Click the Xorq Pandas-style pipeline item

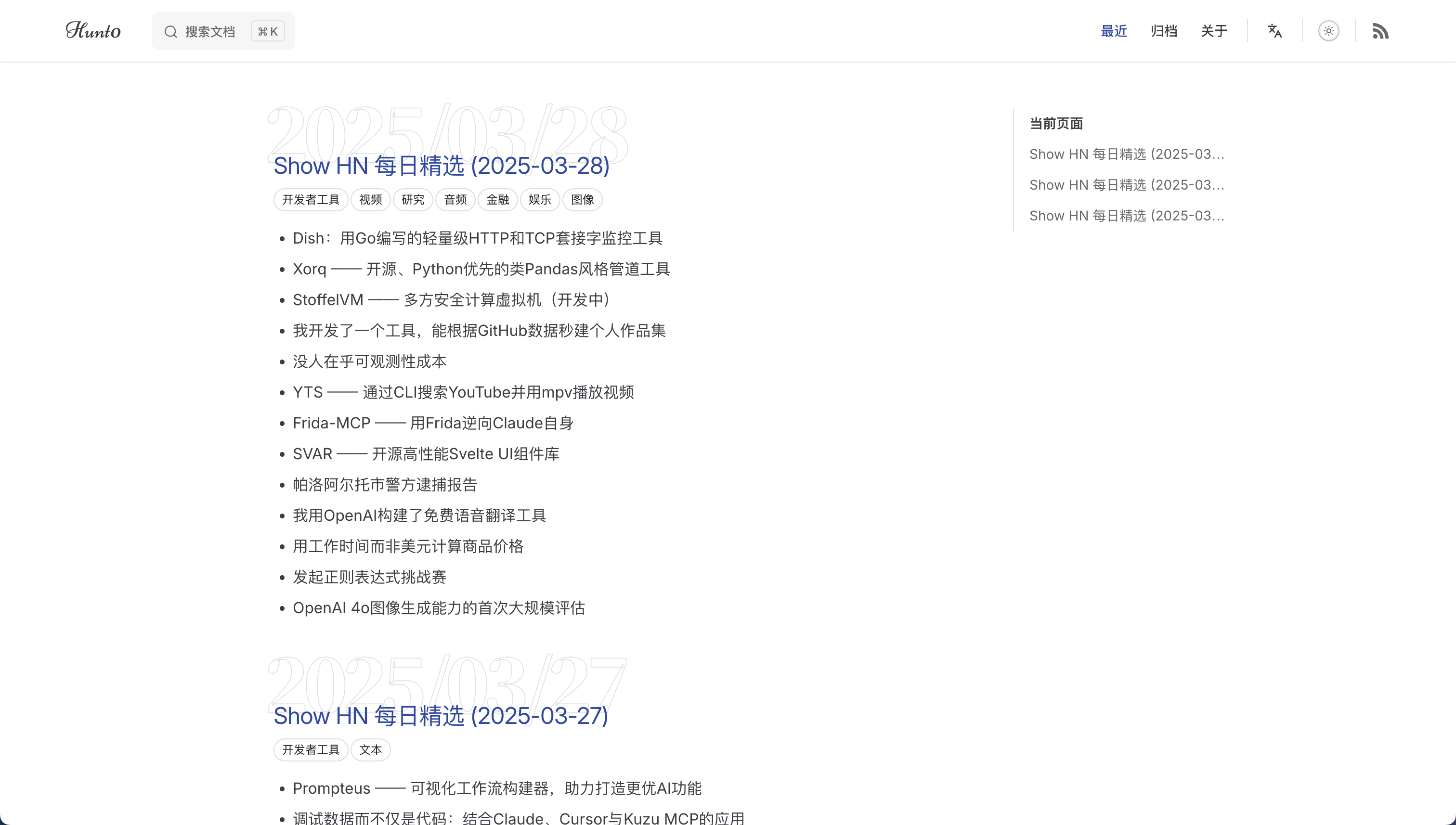[481, 269]
